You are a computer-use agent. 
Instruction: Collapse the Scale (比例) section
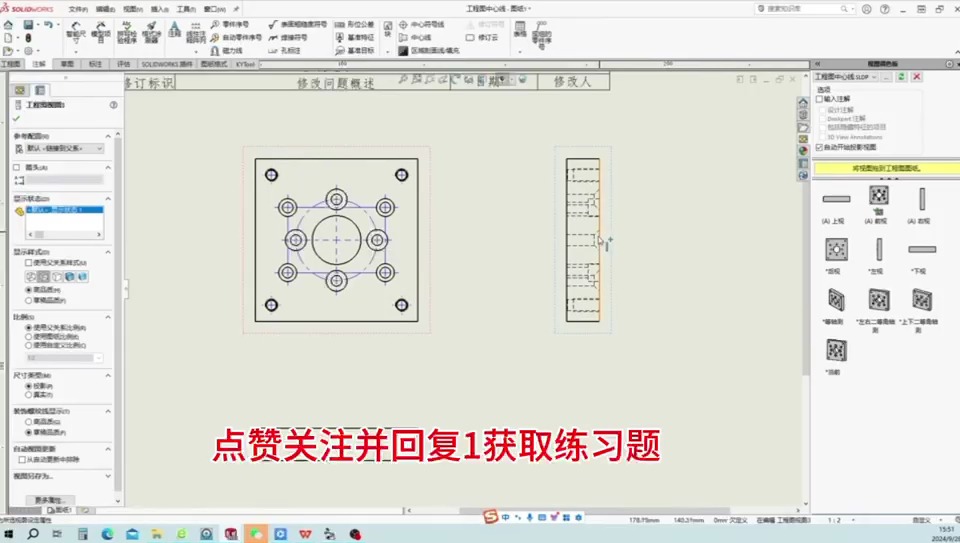(x=108, y=317)
